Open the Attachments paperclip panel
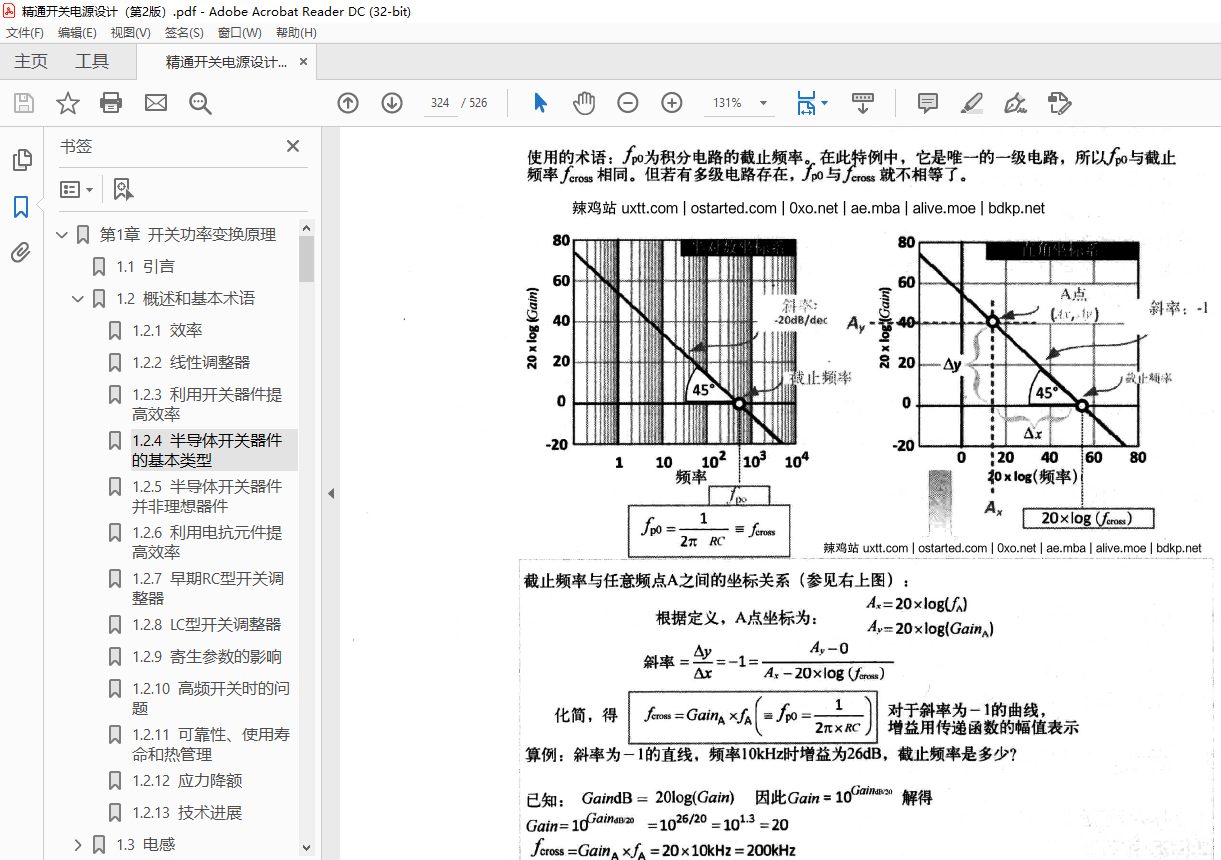The height and width of the screenshot is (860, 1221). pos(21,253)
